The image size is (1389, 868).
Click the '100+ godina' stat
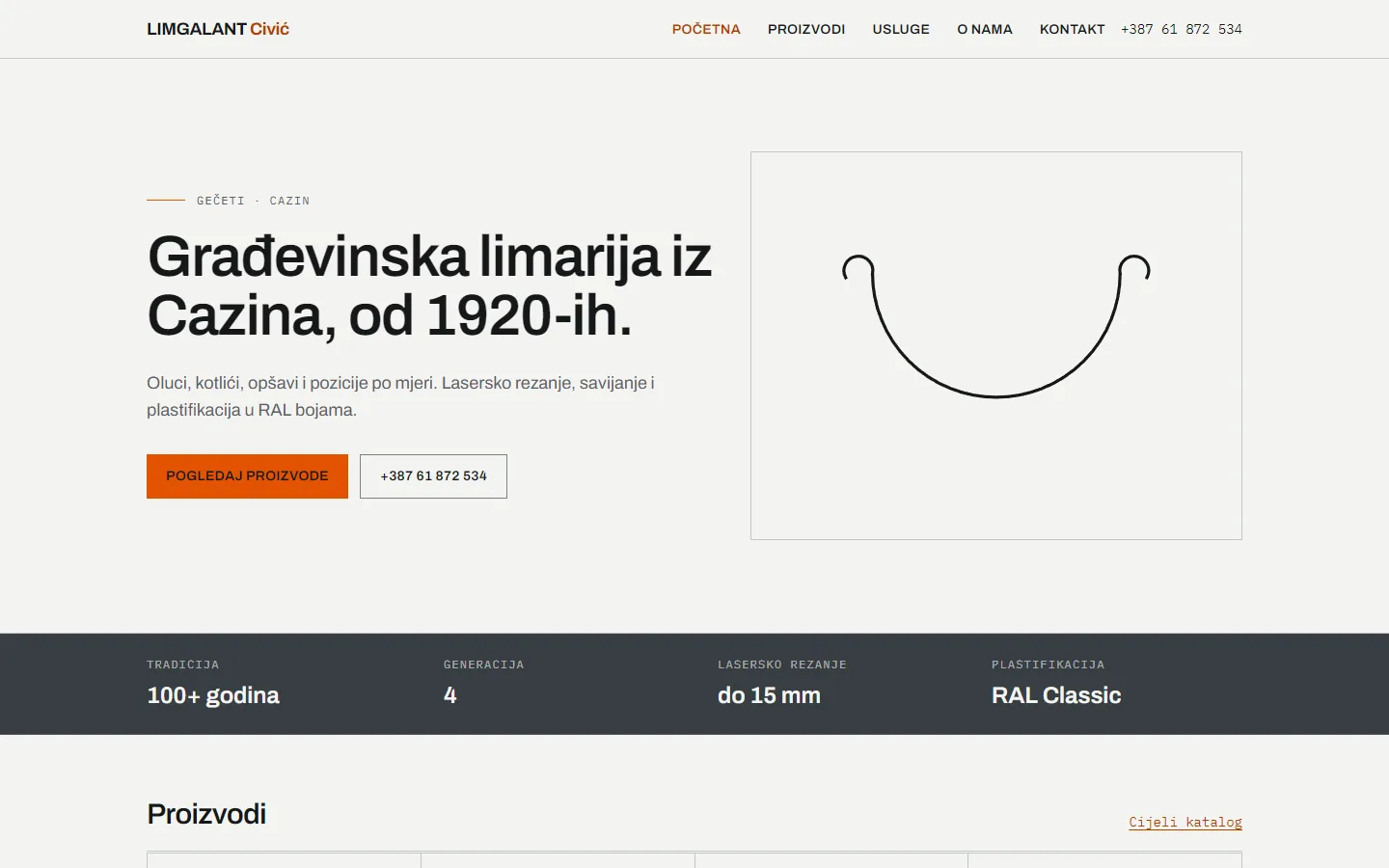click(213, 695)
